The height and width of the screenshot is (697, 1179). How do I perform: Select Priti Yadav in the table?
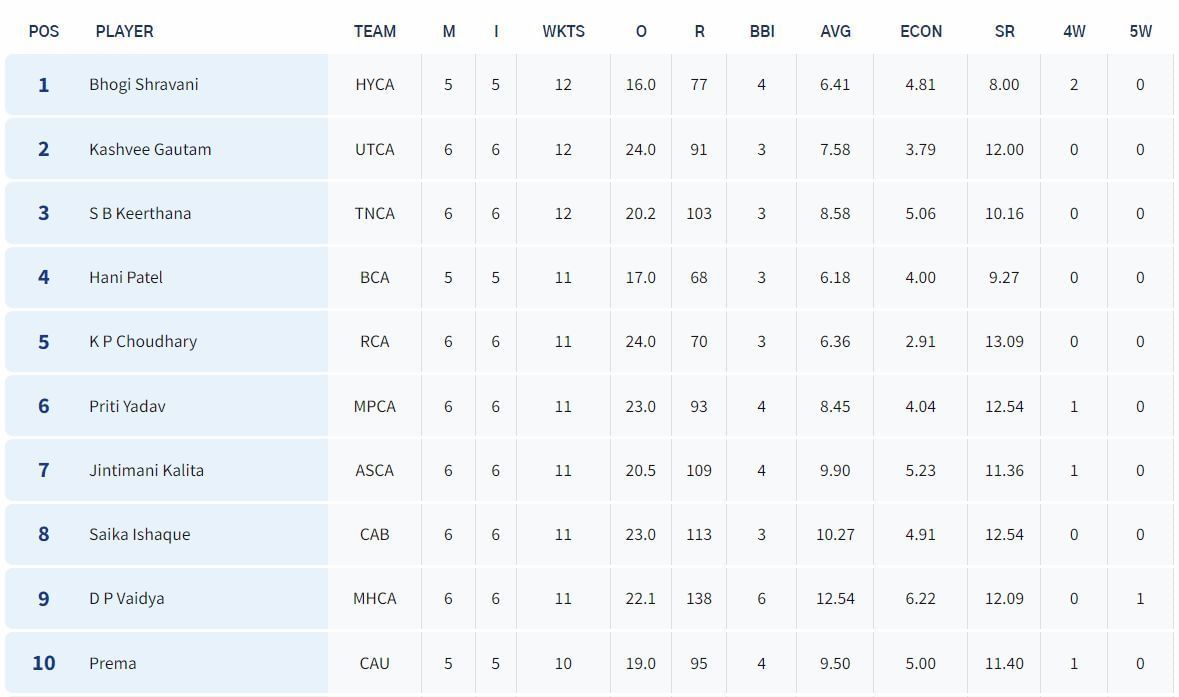pos(127,406)
